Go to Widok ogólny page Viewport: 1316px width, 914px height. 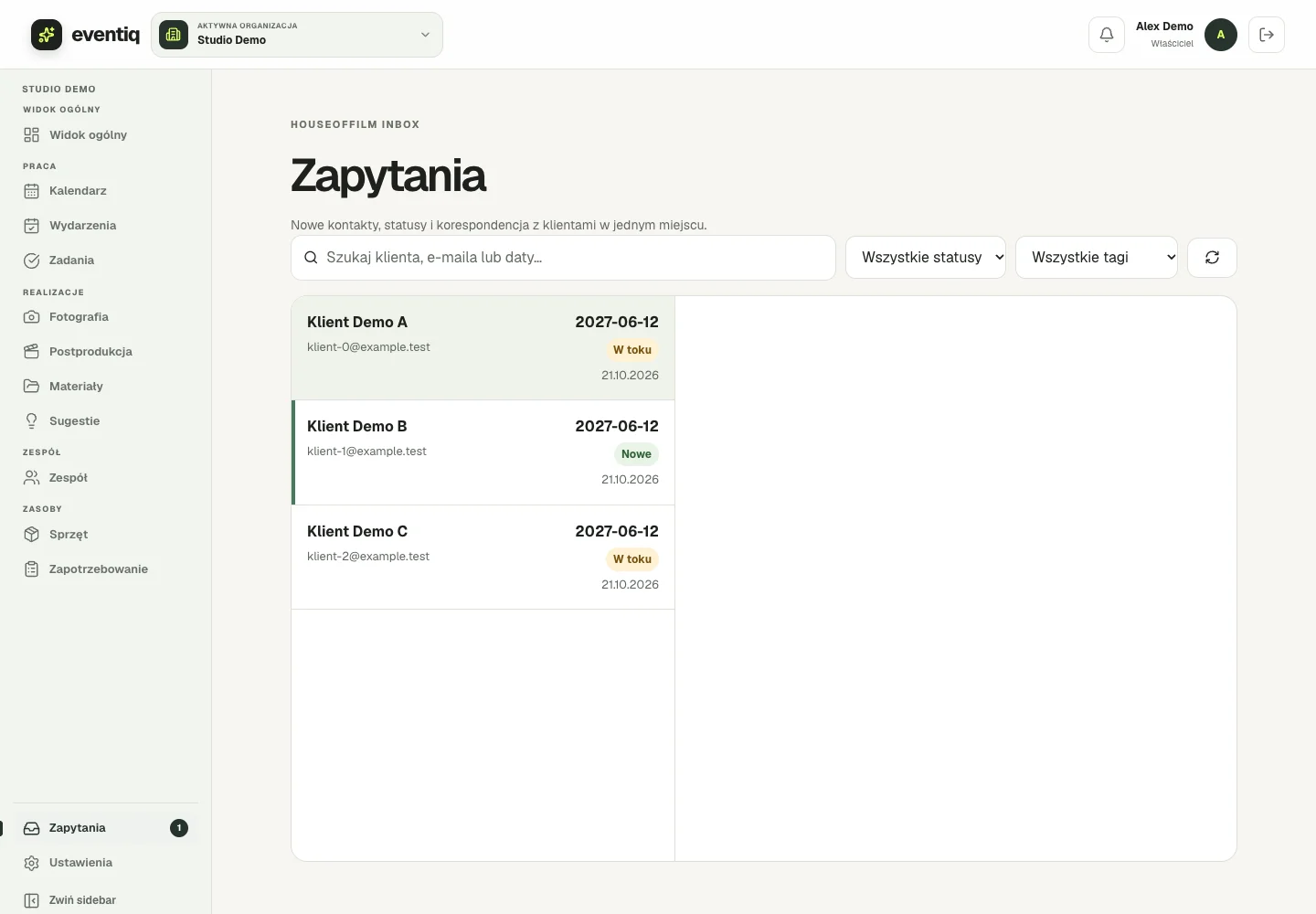point(105,135)
